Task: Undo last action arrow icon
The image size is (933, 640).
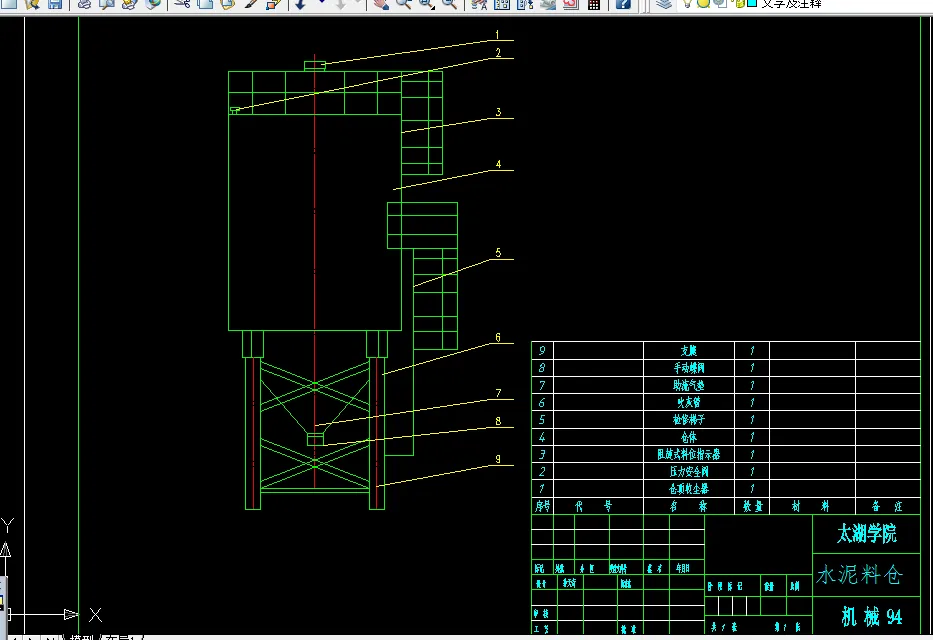Action: pyautogui.click(x=300, y=4)
